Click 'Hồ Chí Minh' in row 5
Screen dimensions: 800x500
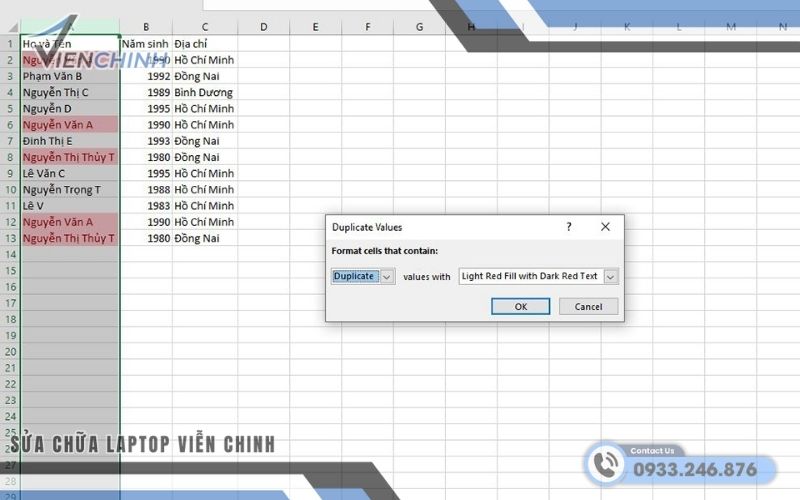click(205, 109)
